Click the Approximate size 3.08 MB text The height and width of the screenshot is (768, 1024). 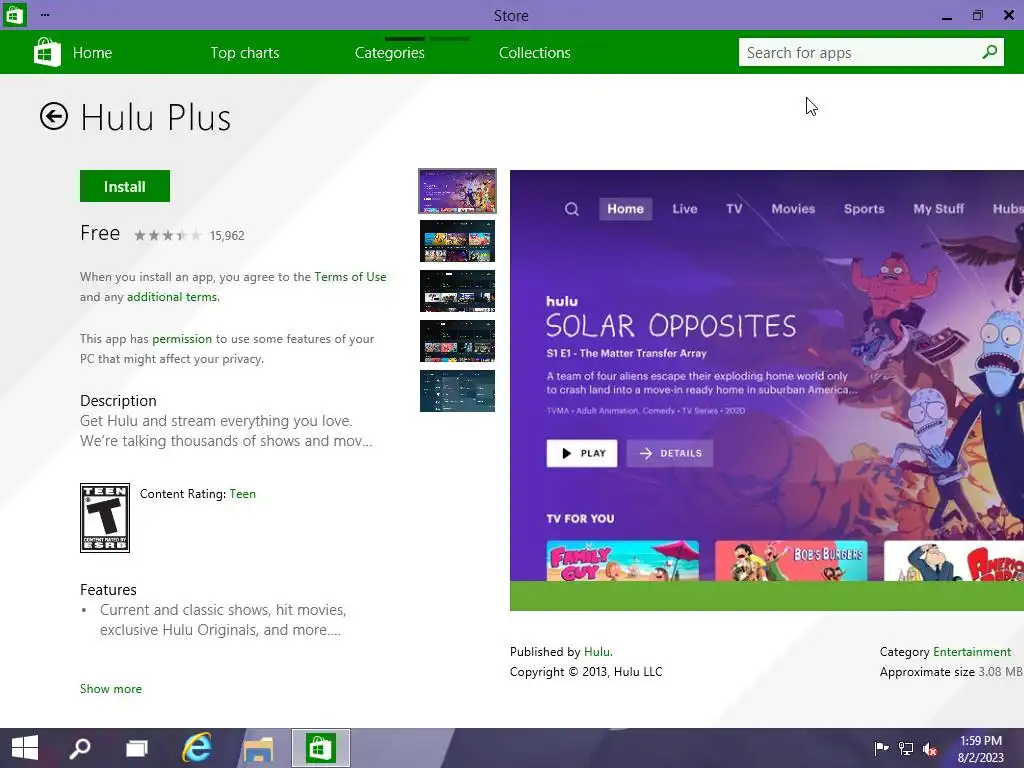951,672
